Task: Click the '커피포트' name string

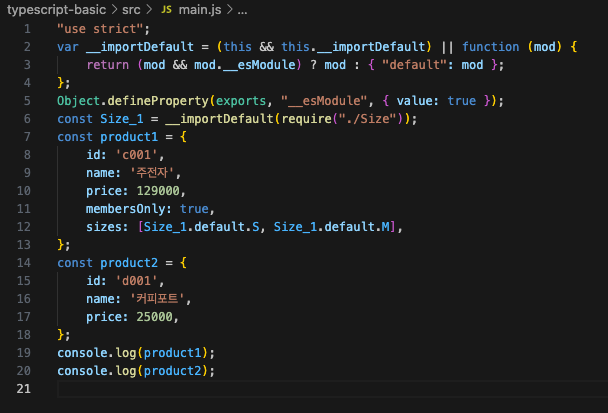Action: coord(157,299)
